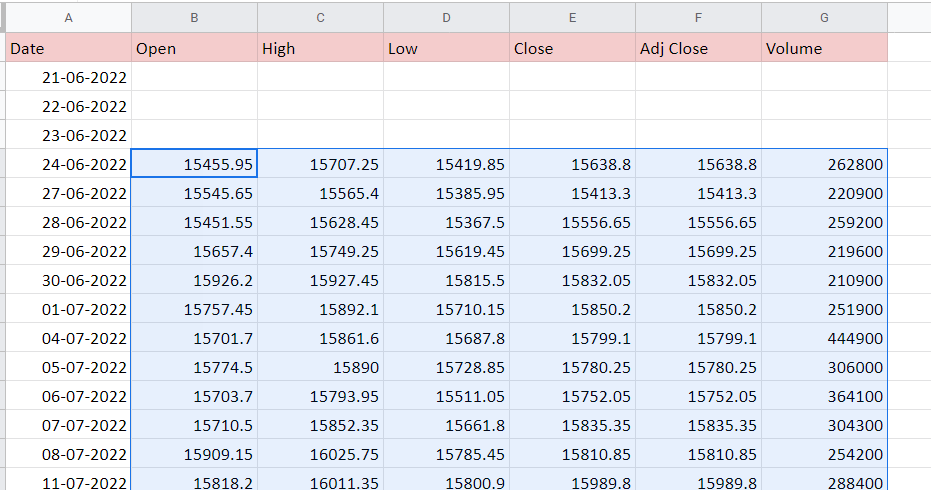Click High value 15890
Viewport: 931px width, 490px height.
pyautogui.click(x=321, y=367)
